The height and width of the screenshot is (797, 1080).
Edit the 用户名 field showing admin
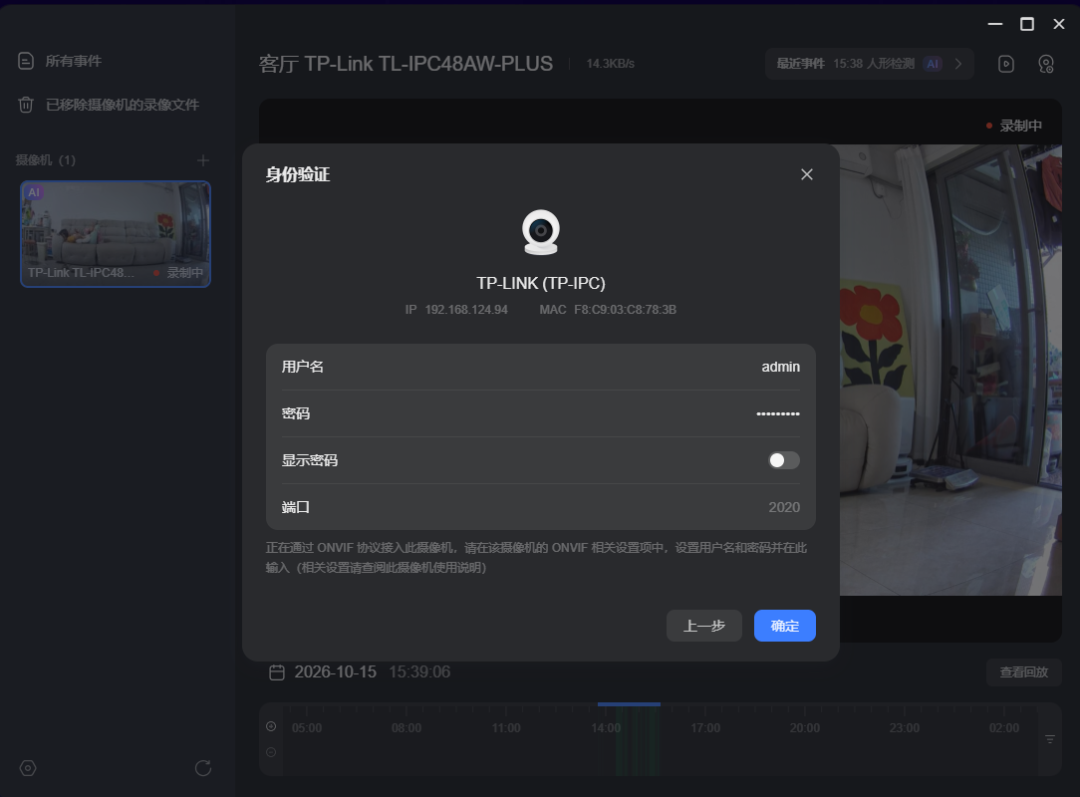(x=541, y=366)
